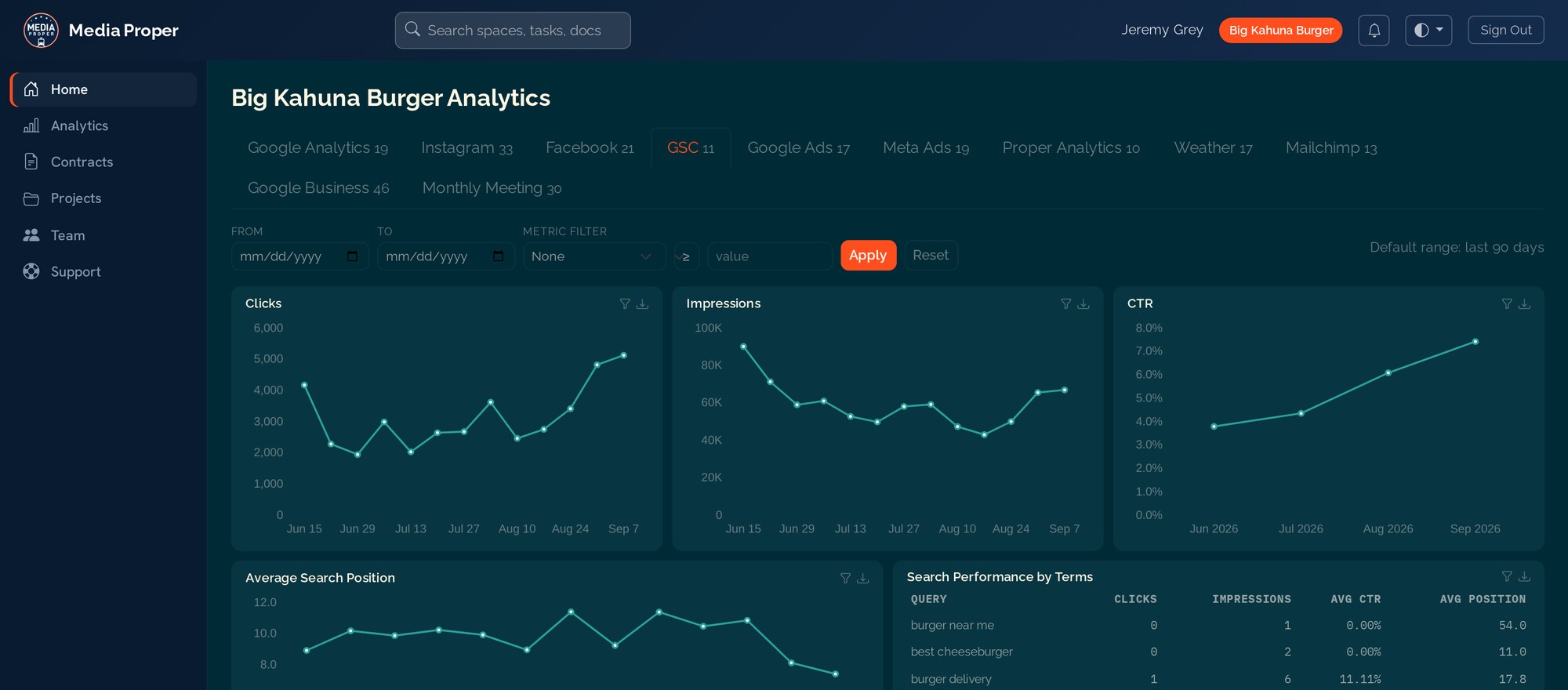Open Monthly Meeting tab
The height and width of the screenshot is (690, 1568).
click(492, 188)
